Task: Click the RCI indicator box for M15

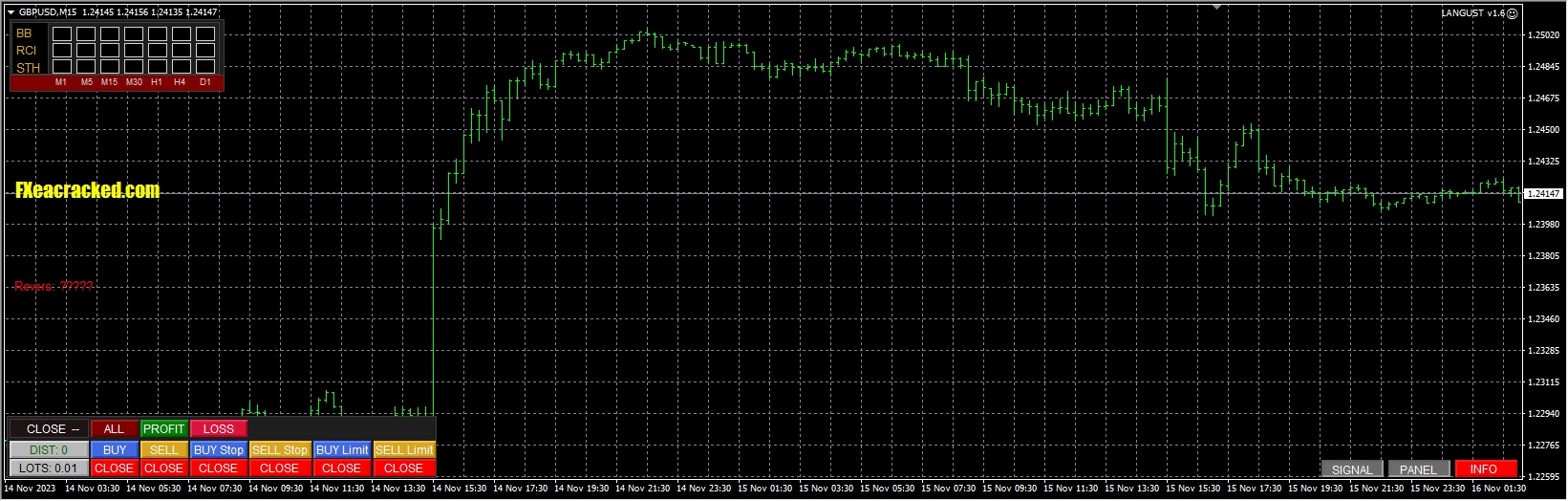Action: point(110,50)
